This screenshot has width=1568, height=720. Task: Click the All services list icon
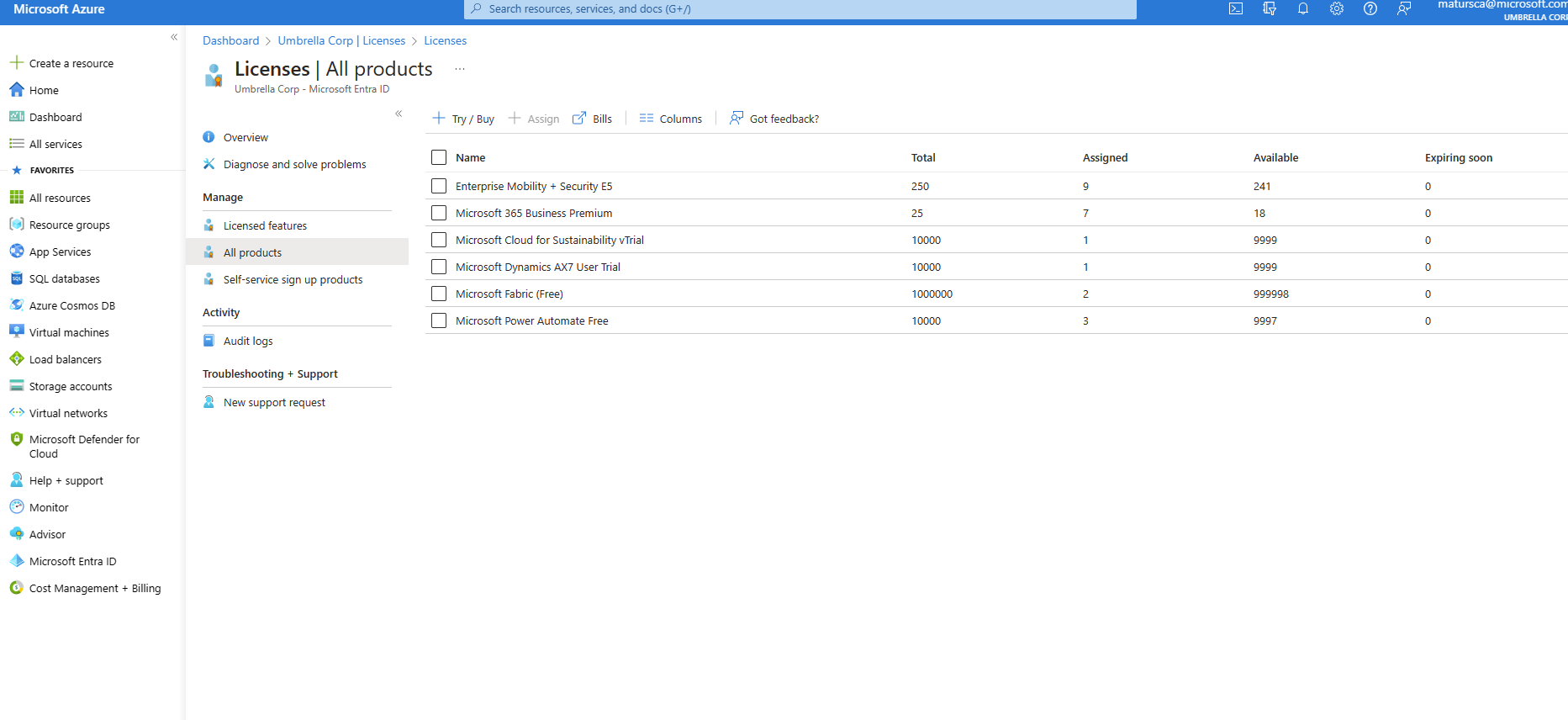[x=16, y=144]
